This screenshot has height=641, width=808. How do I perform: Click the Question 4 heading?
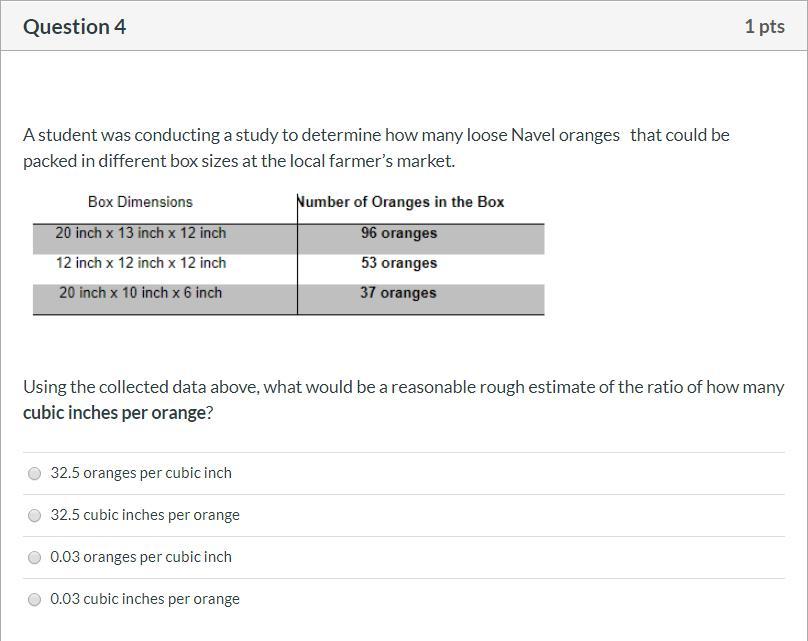[x=75, y=27]
